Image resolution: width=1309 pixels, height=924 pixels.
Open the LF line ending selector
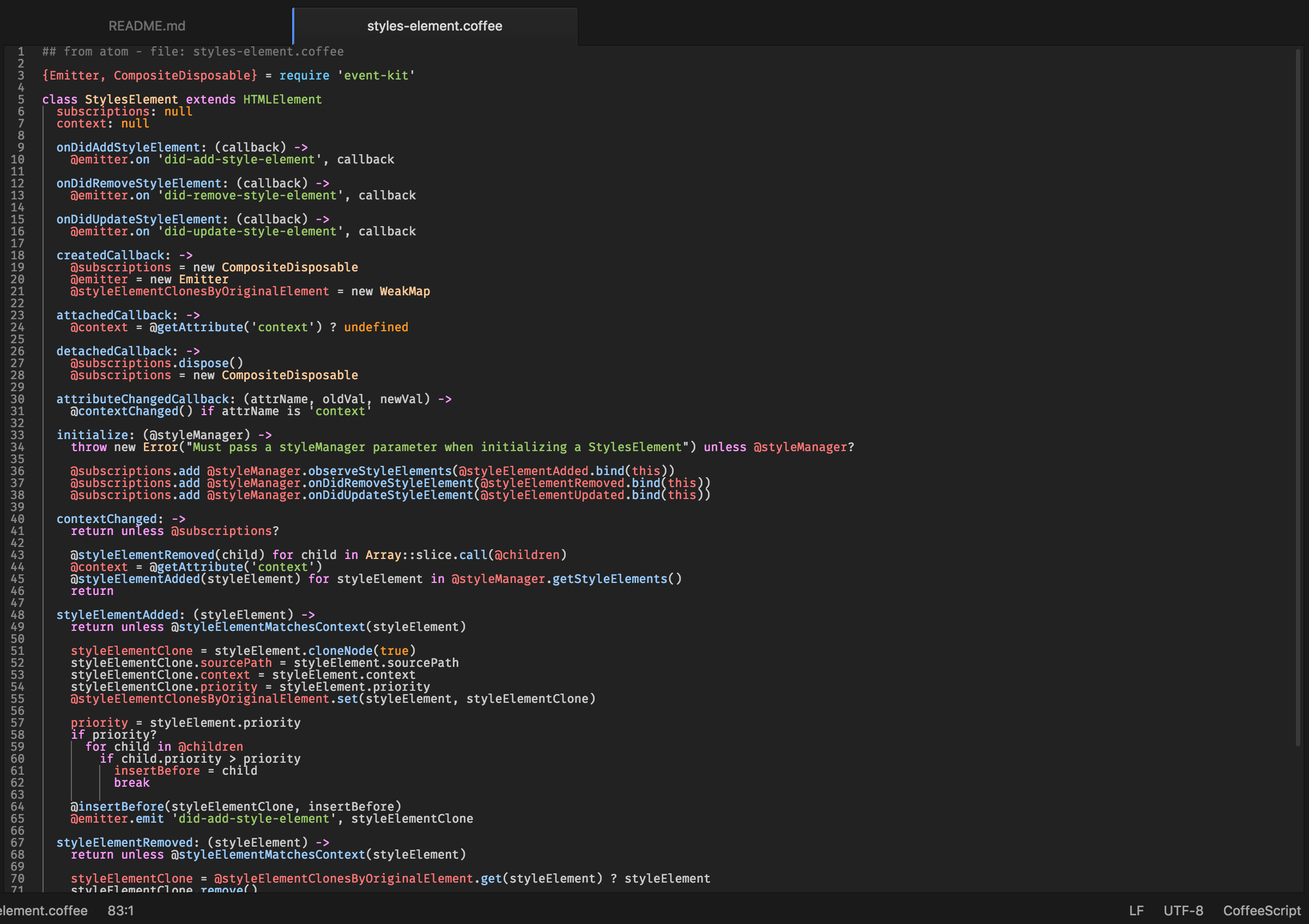(1136, 910)
